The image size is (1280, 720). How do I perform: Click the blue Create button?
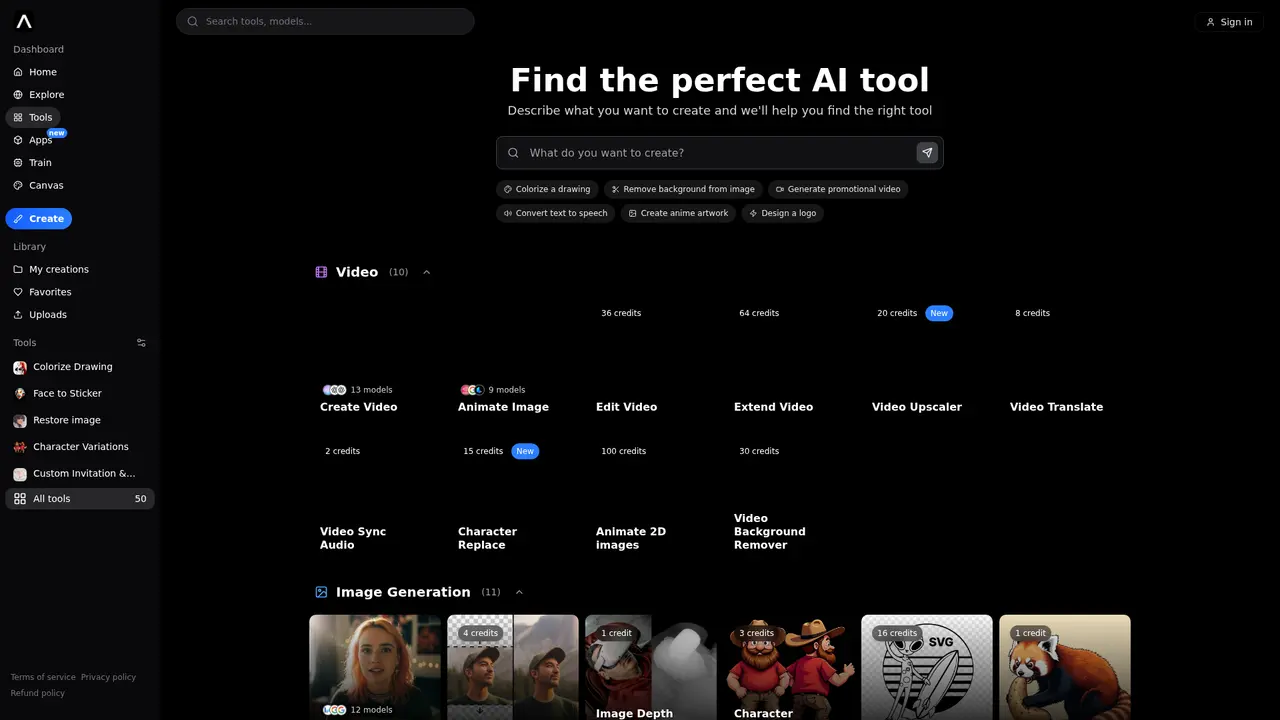[x=39, y=218]
